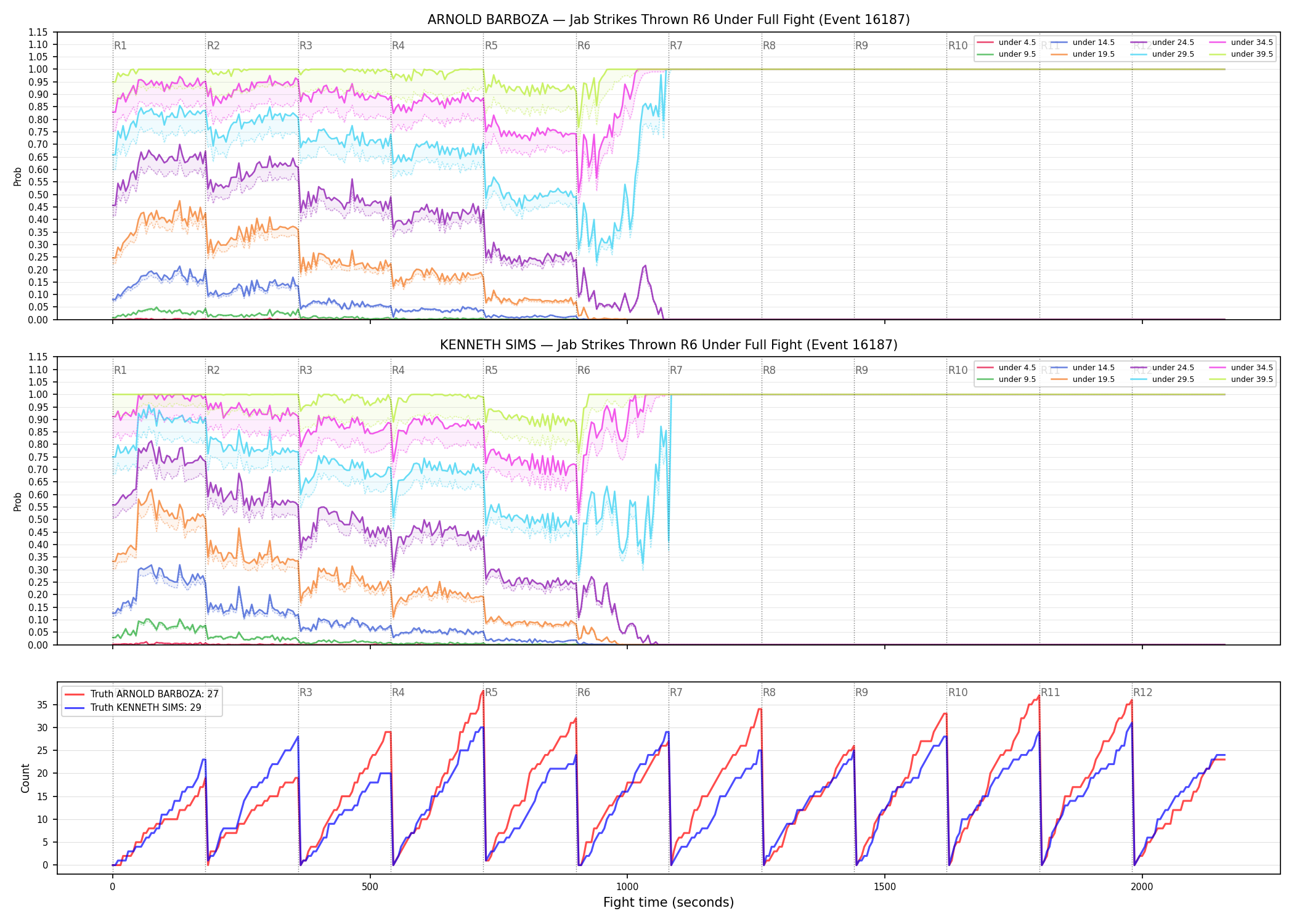This screenshot has width=1294, height=924.
Task: Click R6 label in Count chart
Action: pos(584,692)
